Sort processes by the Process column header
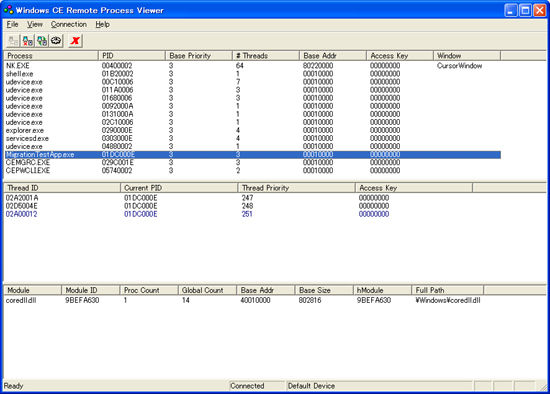The width and height of the screenshot is (550, 394). (51, 56)
